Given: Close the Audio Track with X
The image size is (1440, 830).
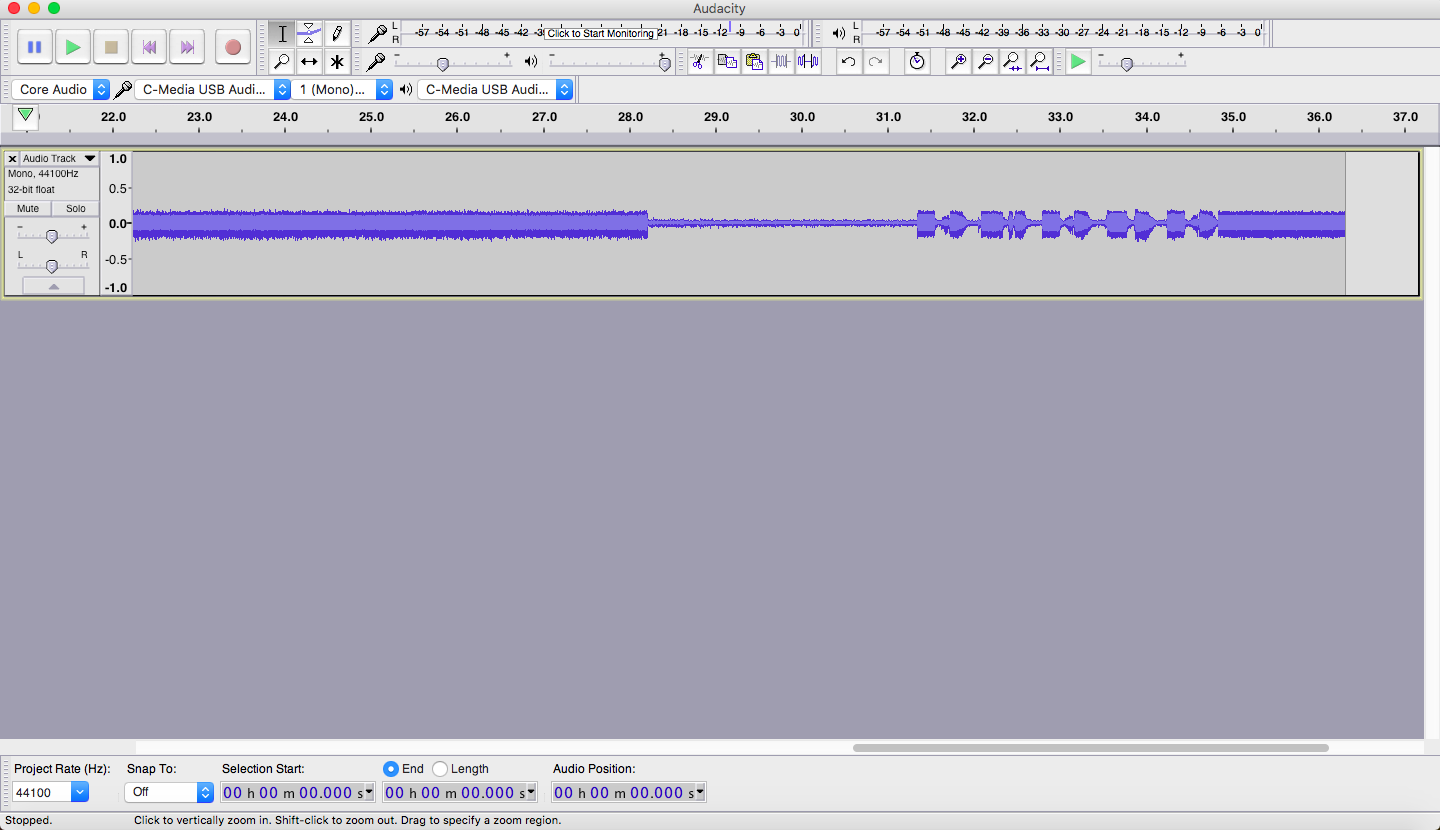Looking at the screenshot, I should pos(12,158).
